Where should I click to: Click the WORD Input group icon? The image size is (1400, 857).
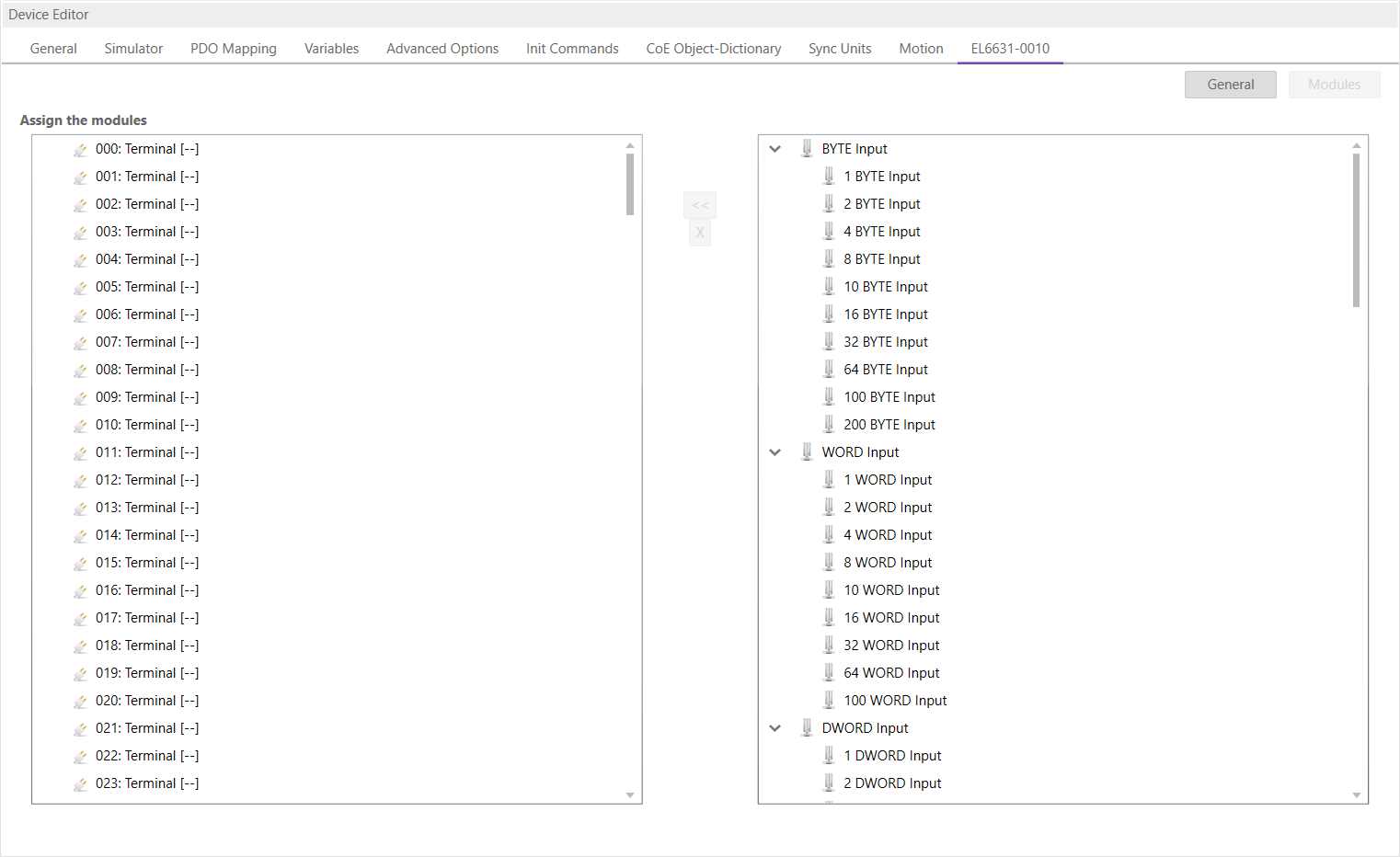tap(807, 452)
